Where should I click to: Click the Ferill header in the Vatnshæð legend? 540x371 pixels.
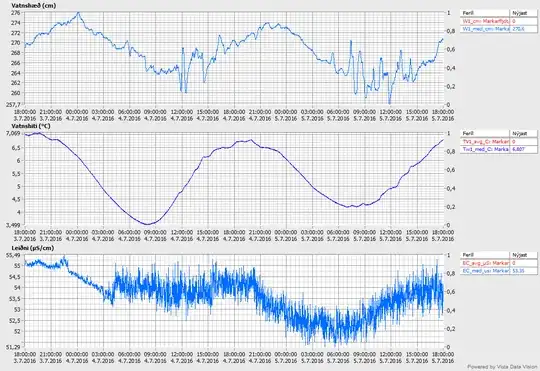pos(485,13)
